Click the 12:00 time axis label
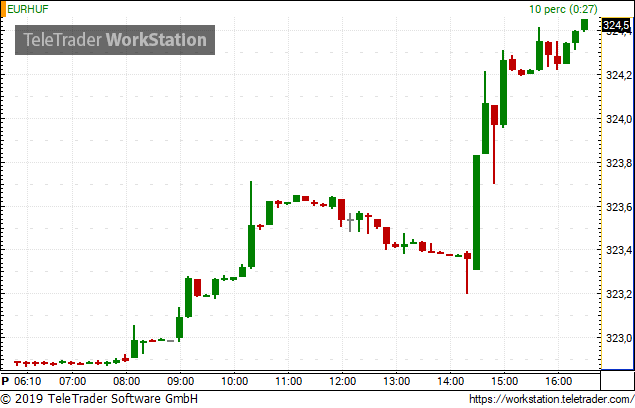Viewport: 635px width, 408px height. [343, 381]
